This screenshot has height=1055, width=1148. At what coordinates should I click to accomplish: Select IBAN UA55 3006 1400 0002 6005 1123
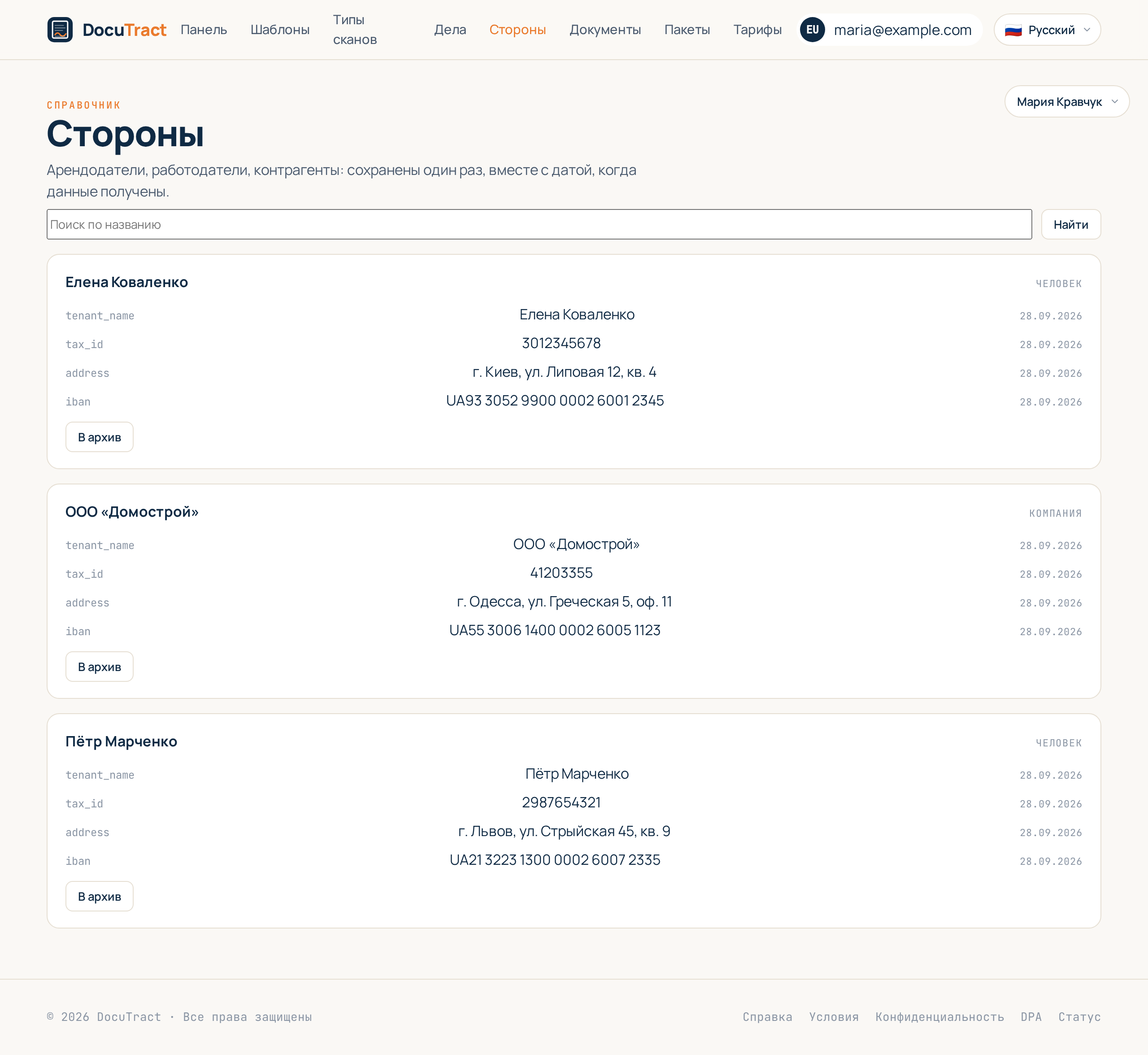[555, 630]
